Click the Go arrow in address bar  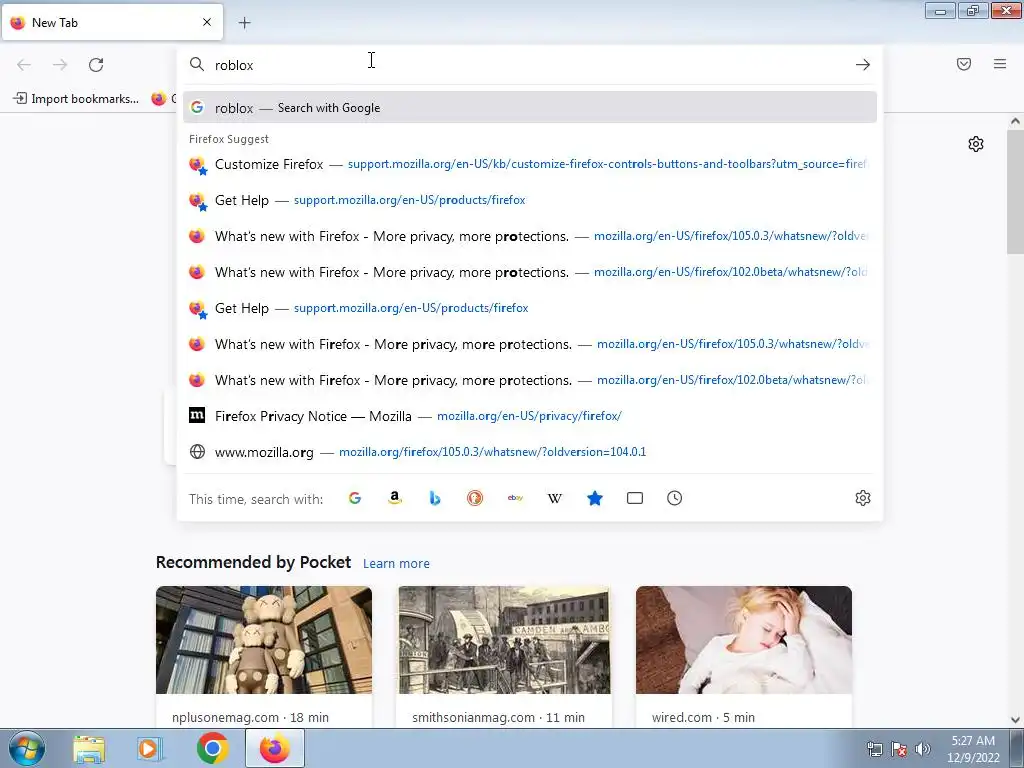[863, 65]
